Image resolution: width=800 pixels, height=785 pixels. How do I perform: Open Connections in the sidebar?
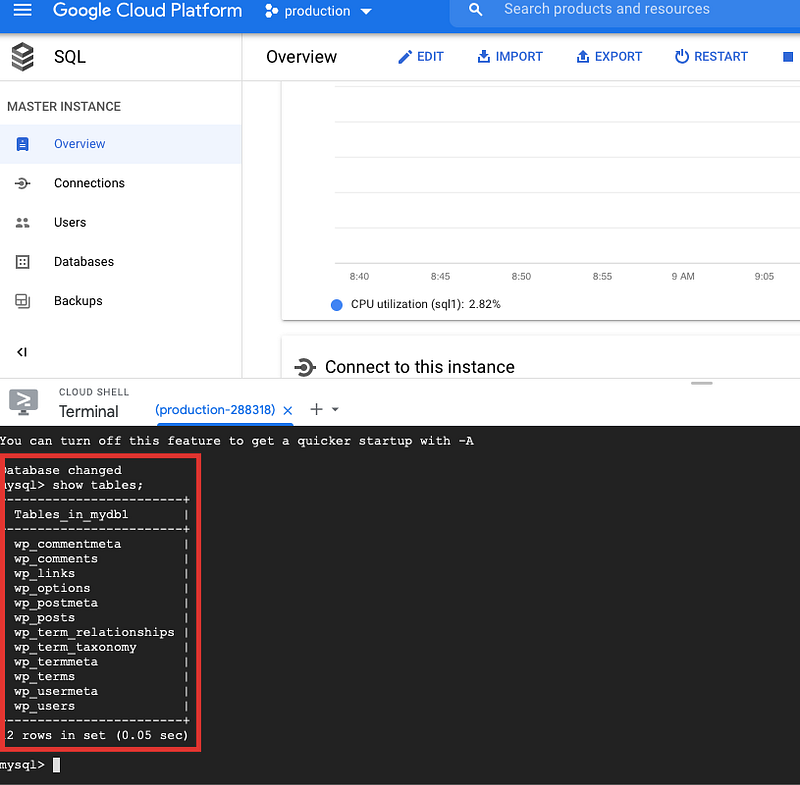pyautogui.click(x=120, y=183)
